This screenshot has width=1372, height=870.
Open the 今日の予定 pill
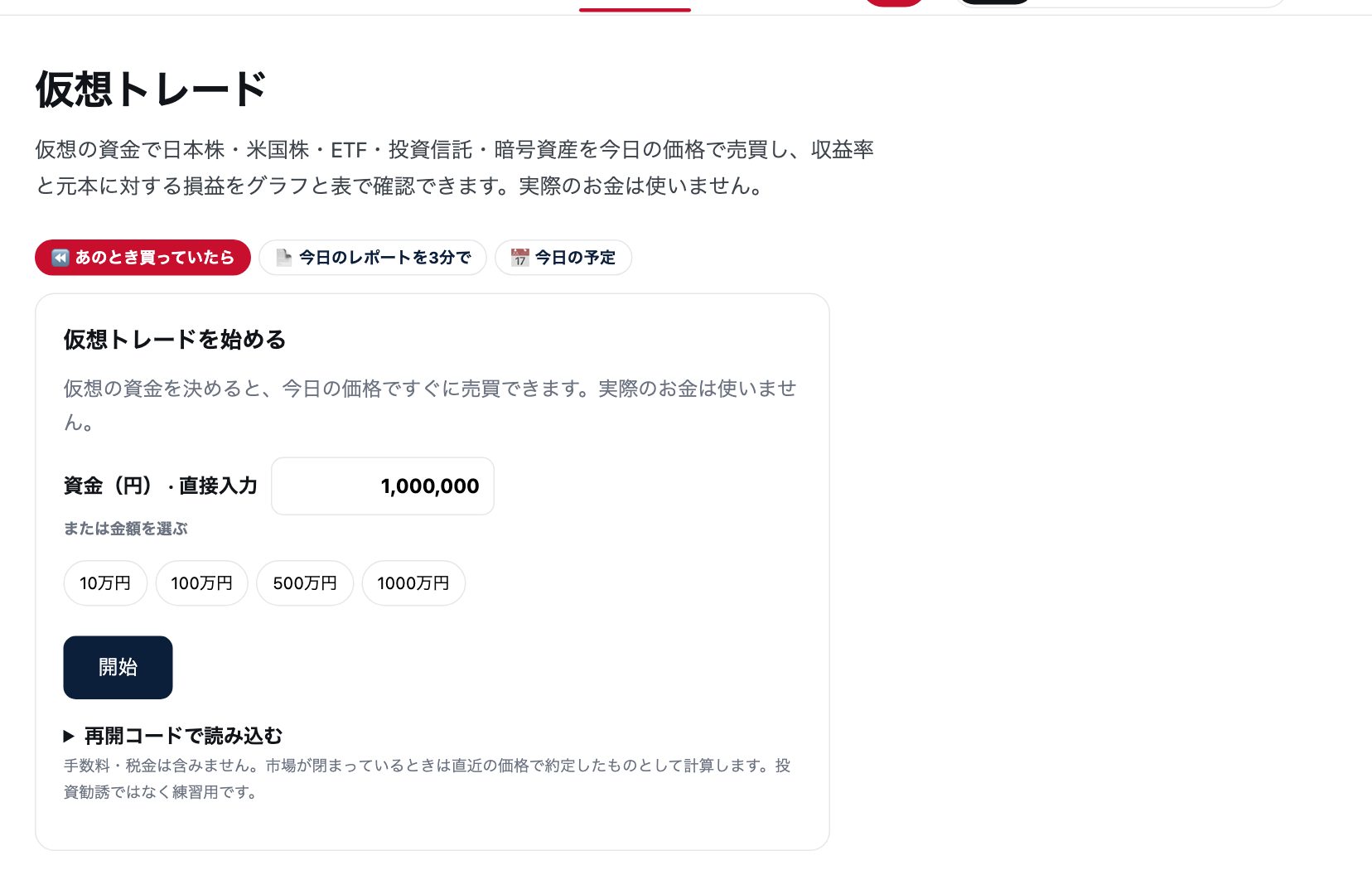[x=563, y=258]
